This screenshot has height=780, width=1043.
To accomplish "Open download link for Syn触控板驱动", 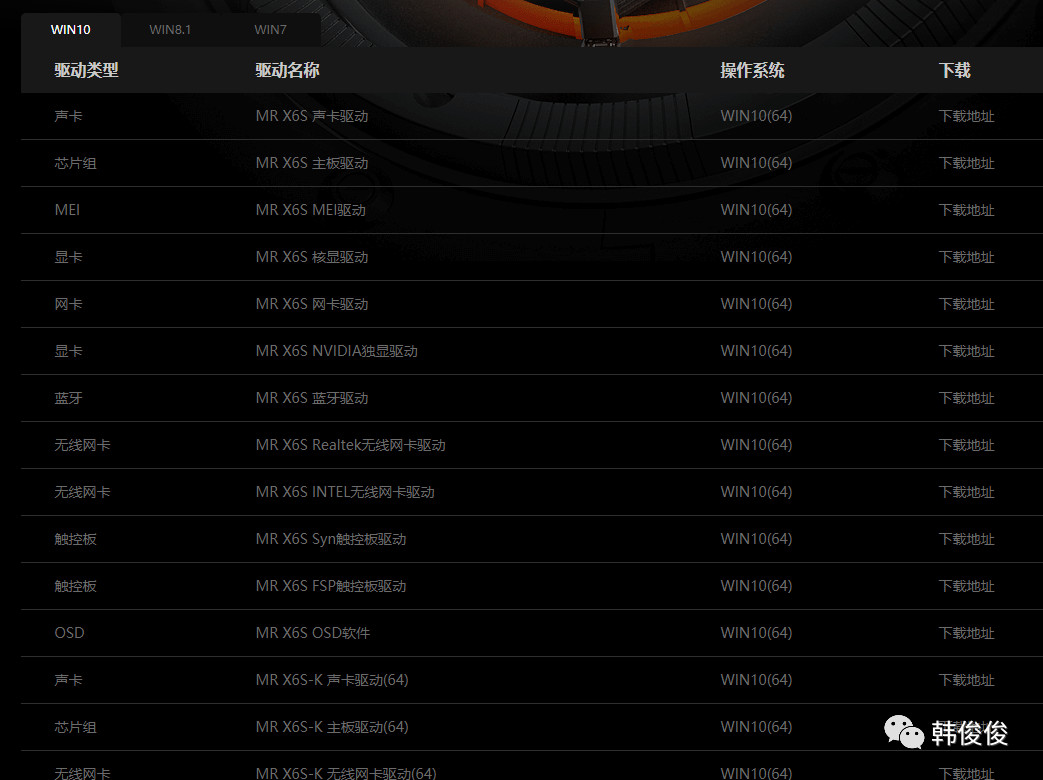I will 966,539.
